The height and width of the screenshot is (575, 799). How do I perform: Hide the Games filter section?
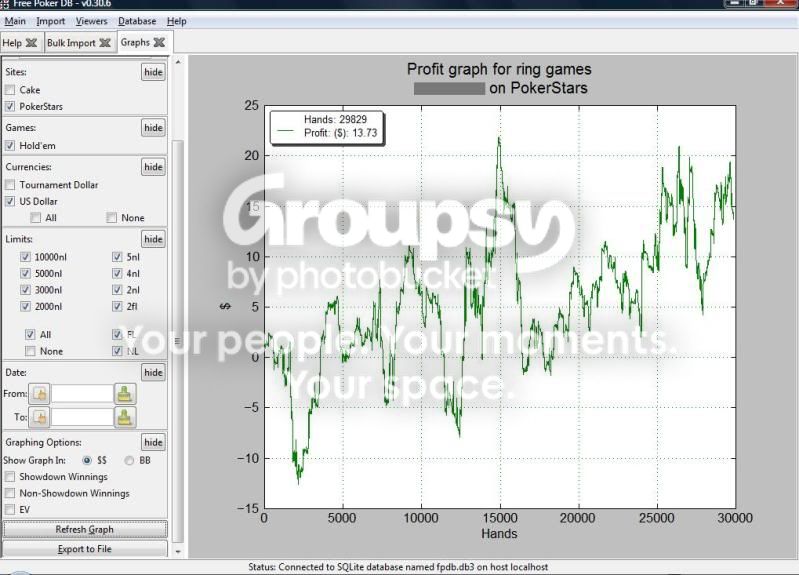point(153,127)
